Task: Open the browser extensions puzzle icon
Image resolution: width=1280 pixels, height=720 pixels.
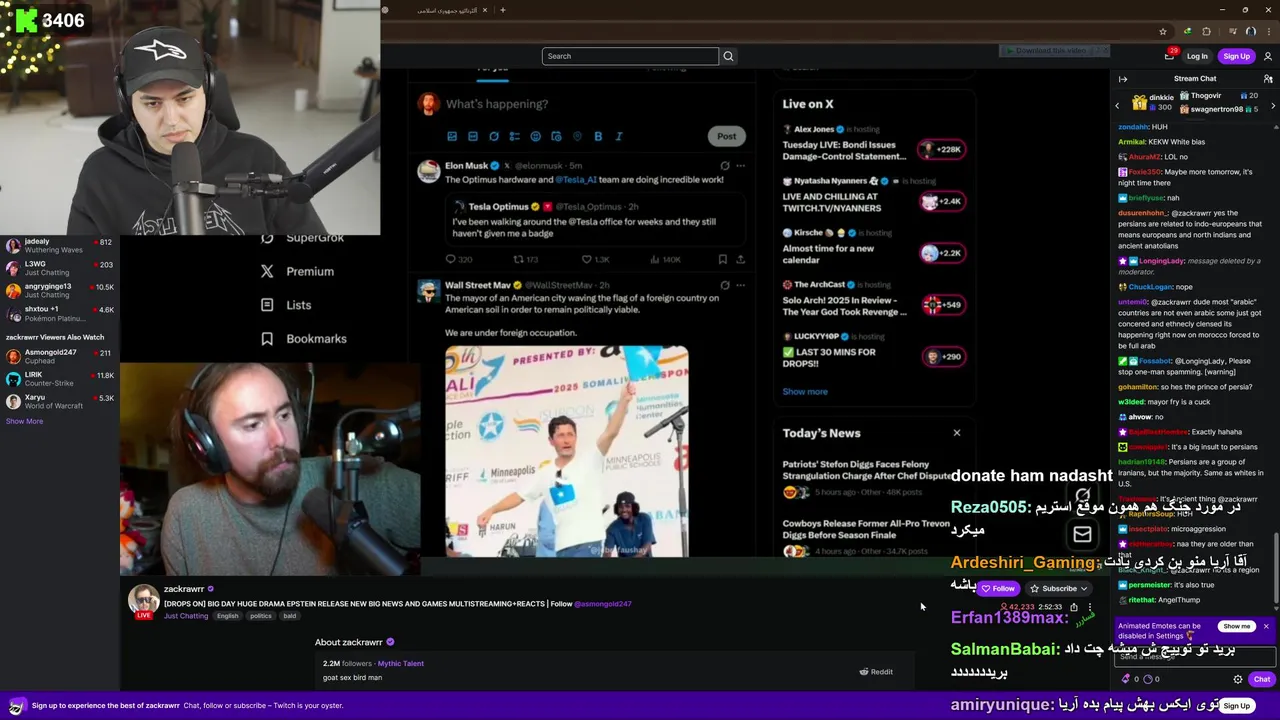Action: 1206,32
